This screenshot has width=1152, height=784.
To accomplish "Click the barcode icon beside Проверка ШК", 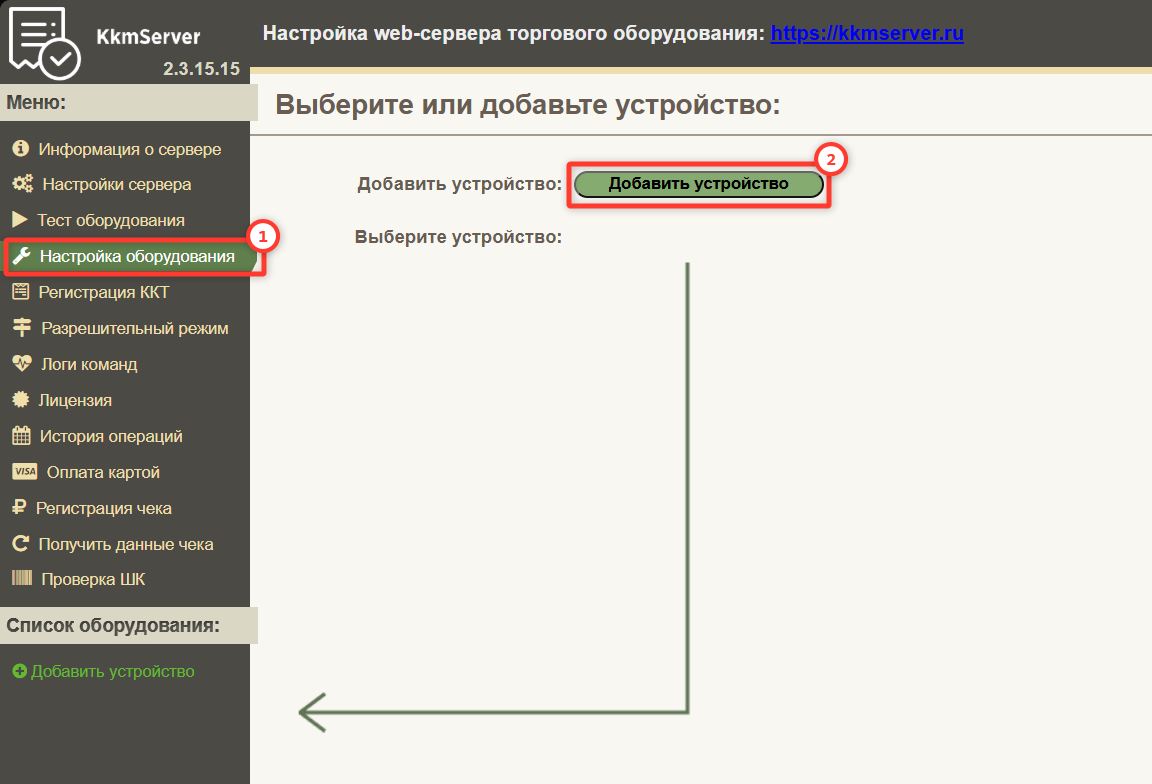I will (22, 580).
